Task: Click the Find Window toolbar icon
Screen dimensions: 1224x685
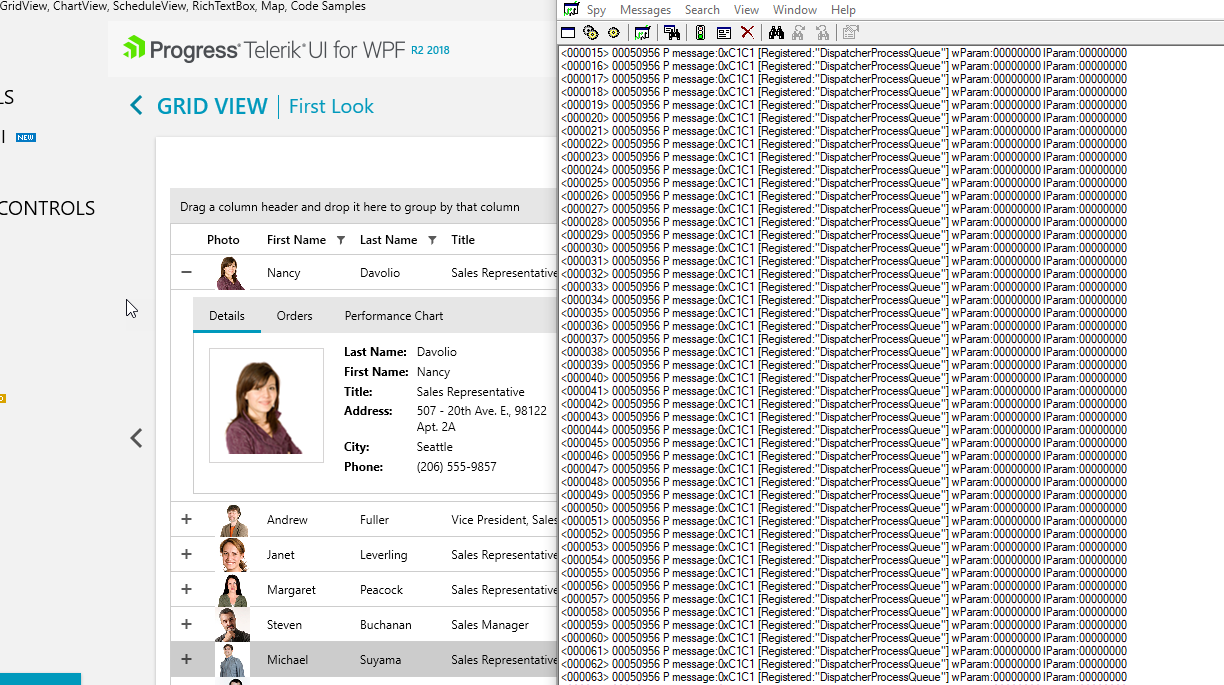Action: click(672, 33)
